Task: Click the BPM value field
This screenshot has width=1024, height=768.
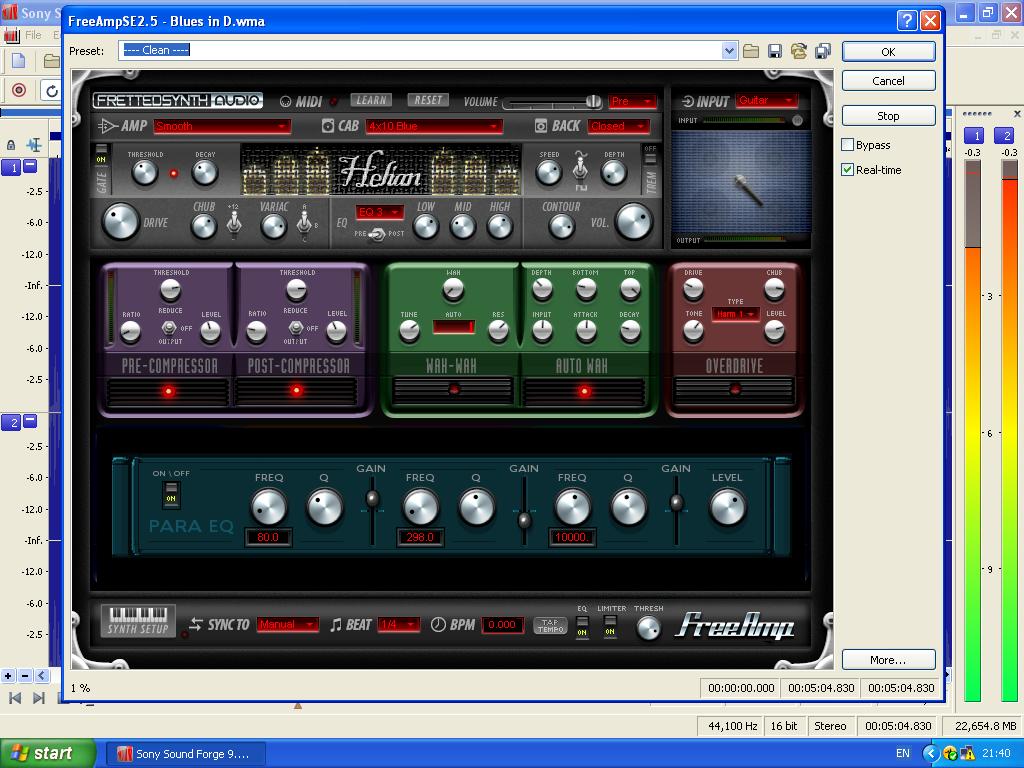Action: [502, 624]
